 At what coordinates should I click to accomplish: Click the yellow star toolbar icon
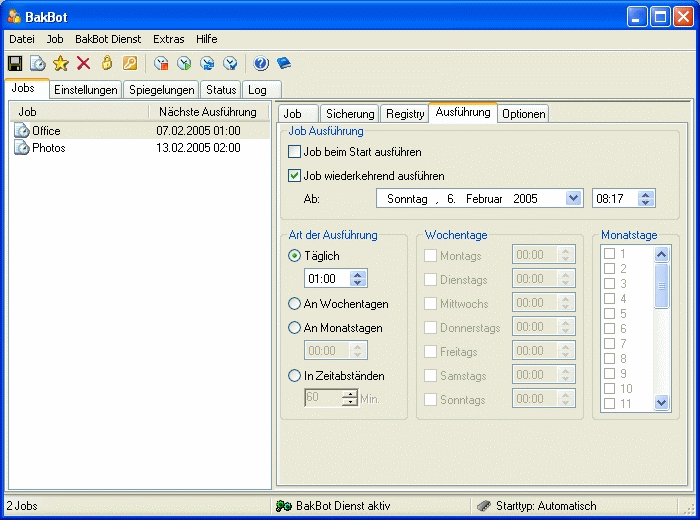(x=61, y=63)
